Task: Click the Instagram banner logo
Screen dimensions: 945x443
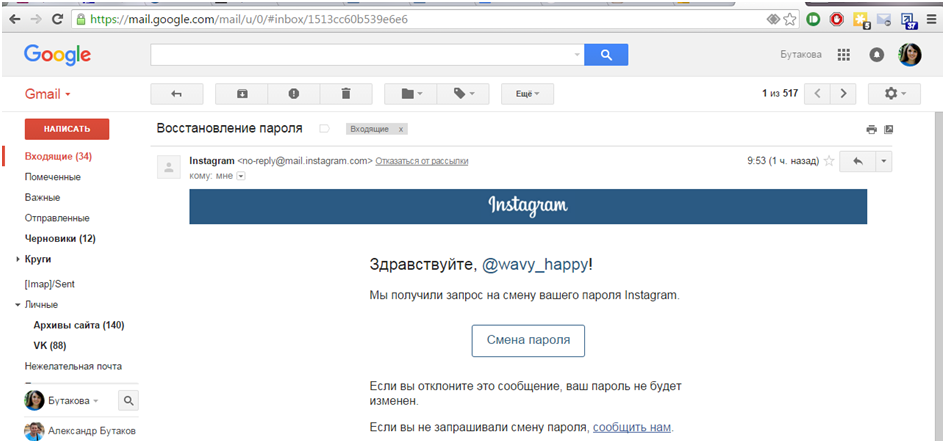Action: [x=528, y=205]
